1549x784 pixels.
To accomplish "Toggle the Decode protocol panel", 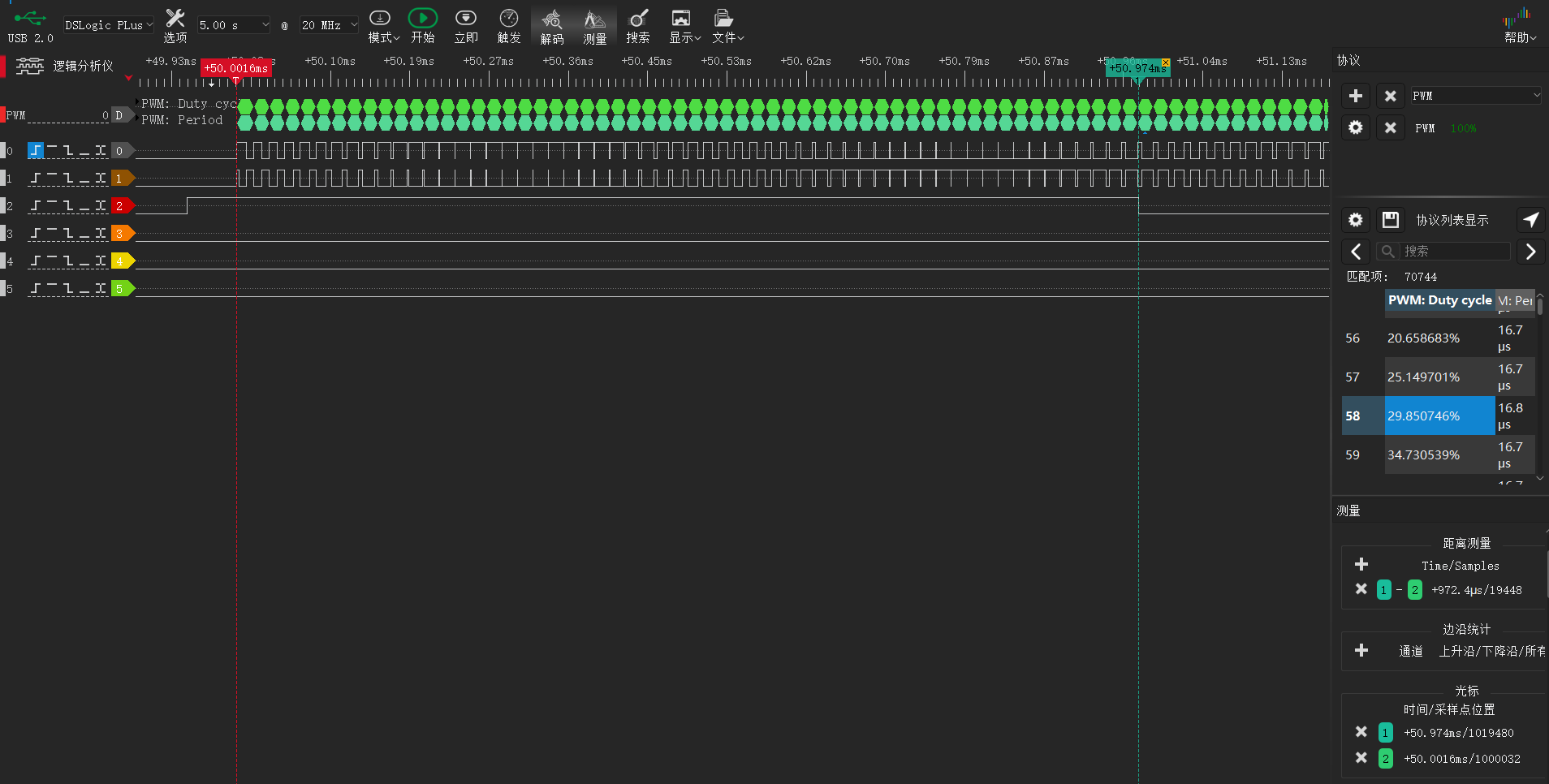I will pos(552,26).
